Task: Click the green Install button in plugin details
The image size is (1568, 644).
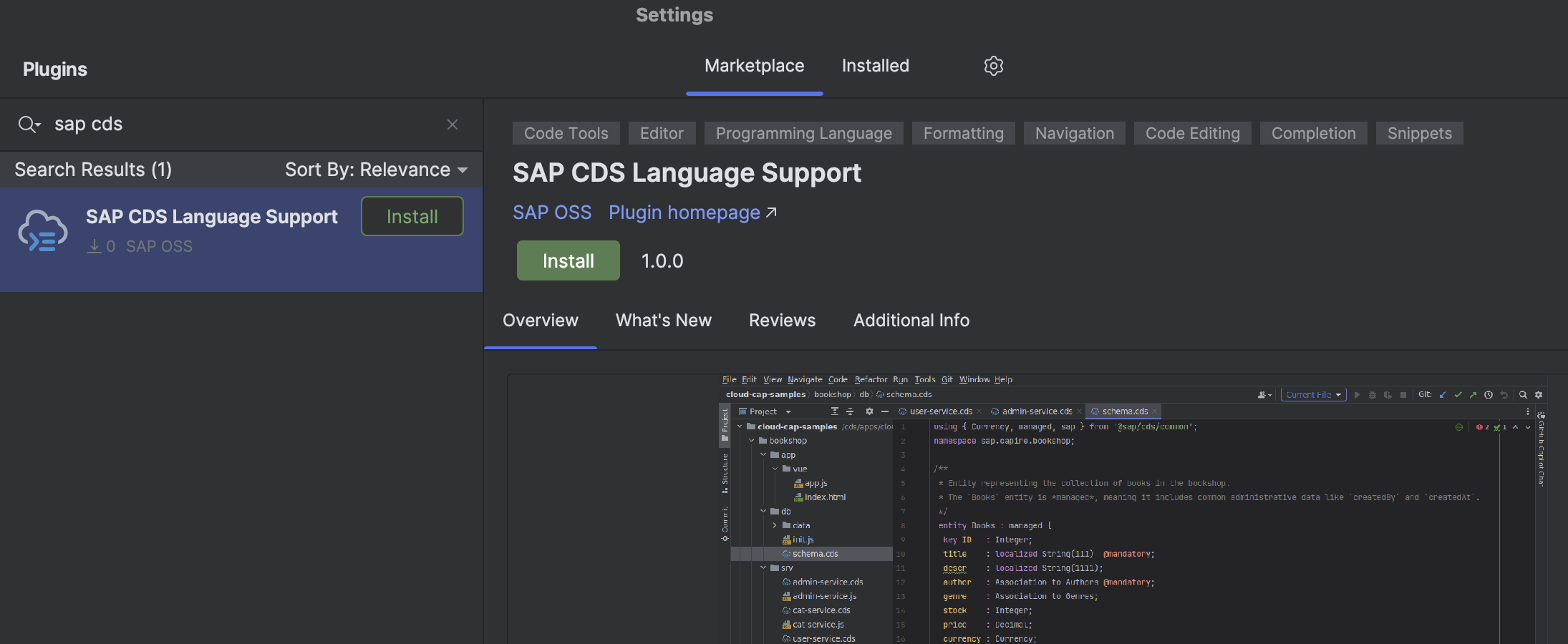Action: coord(568,260)
